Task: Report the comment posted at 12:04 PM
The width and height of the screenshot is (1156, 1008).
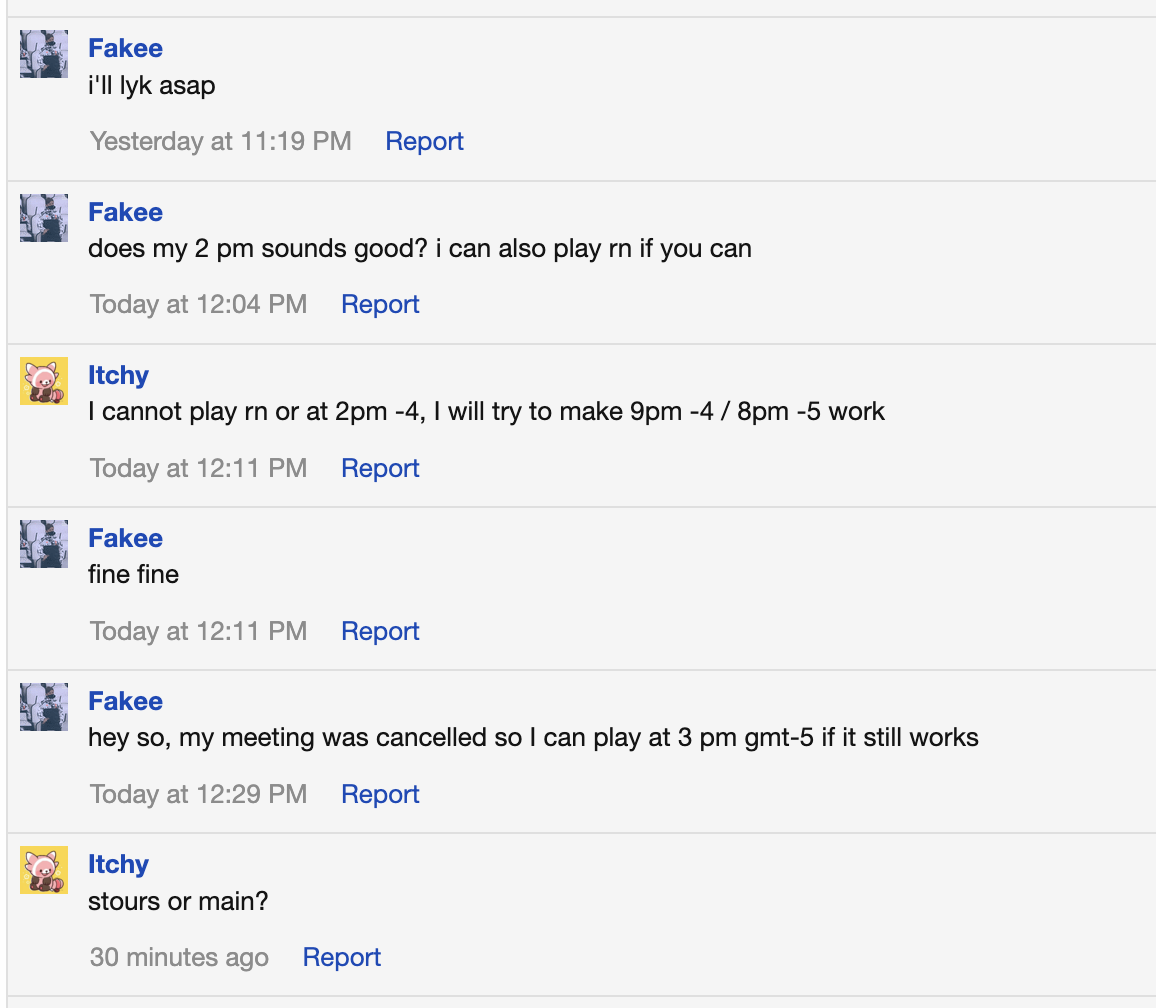Action: (380, 304)
